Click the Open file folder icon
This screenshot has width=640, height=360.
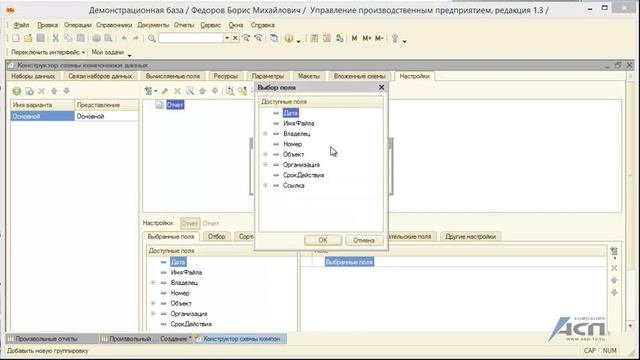[x=28, y=38]
